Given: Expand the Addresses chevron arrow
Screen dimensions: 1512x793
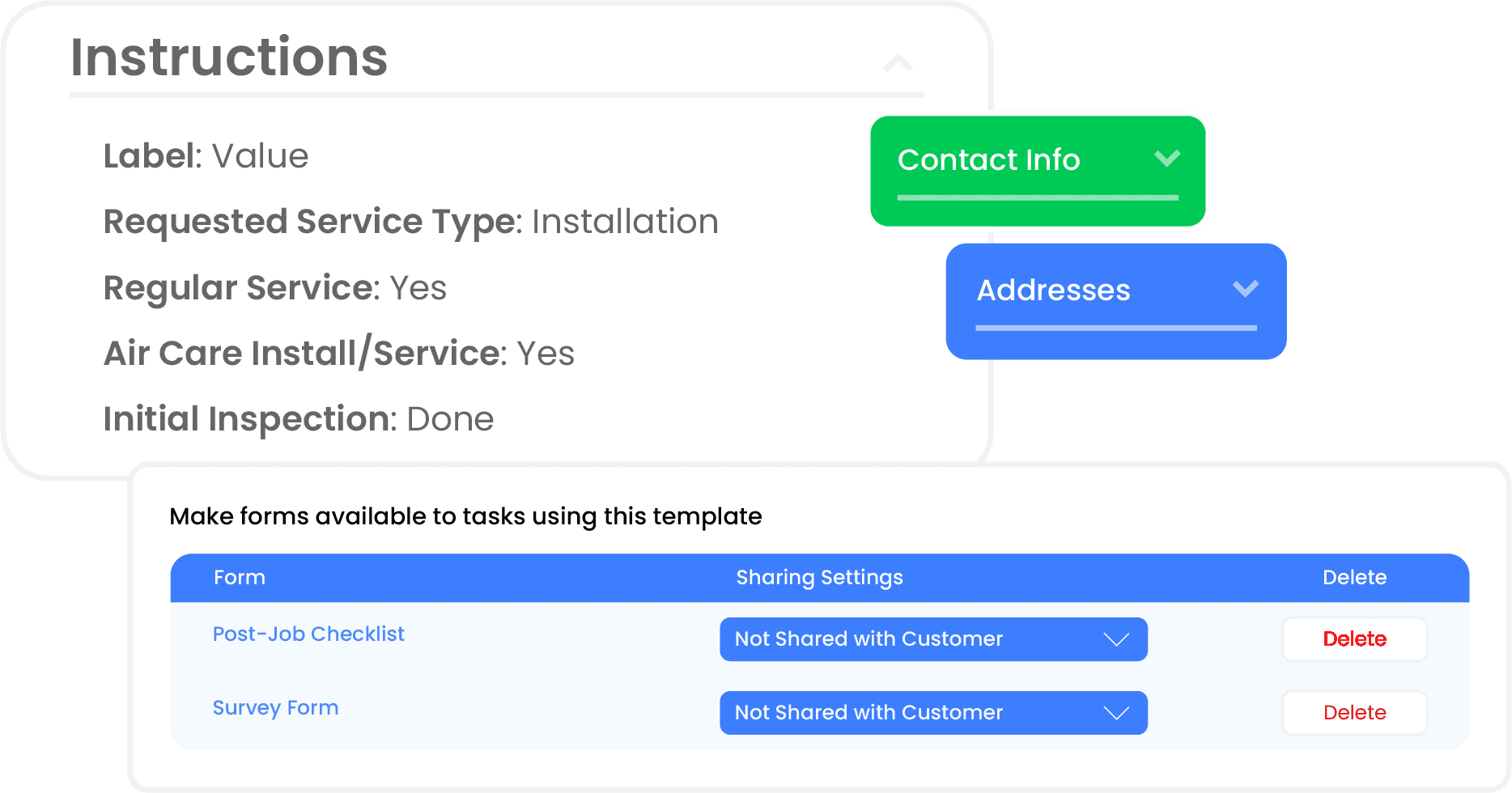Looking at the screenshot, I should point(1245,288).
